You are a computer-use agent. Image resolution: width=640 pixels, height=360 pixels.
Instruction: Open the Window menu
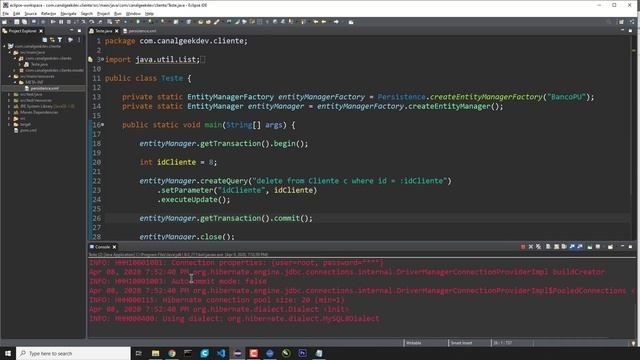133,13
